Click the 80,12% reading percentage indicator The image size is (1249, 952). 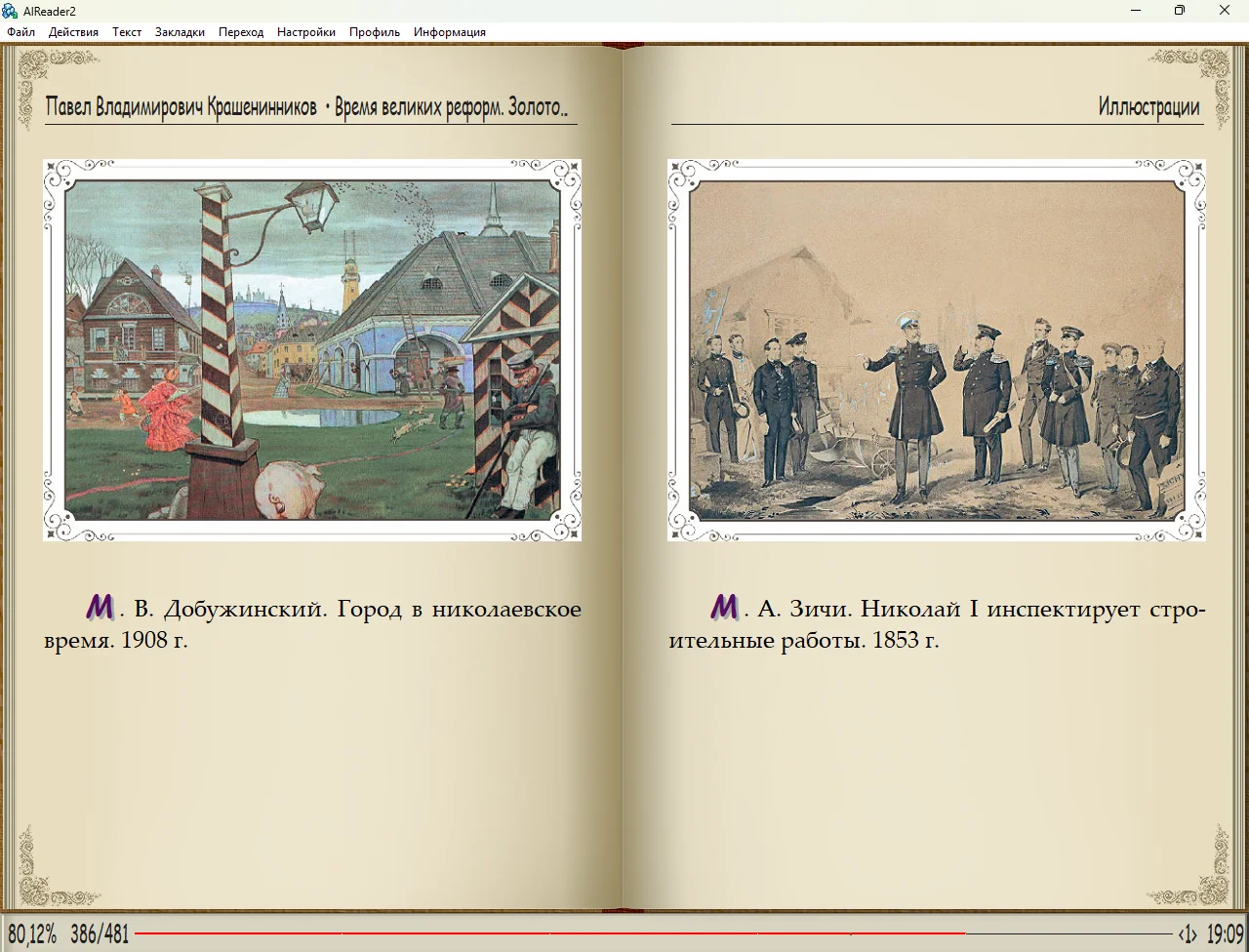(x=32, y=934)
